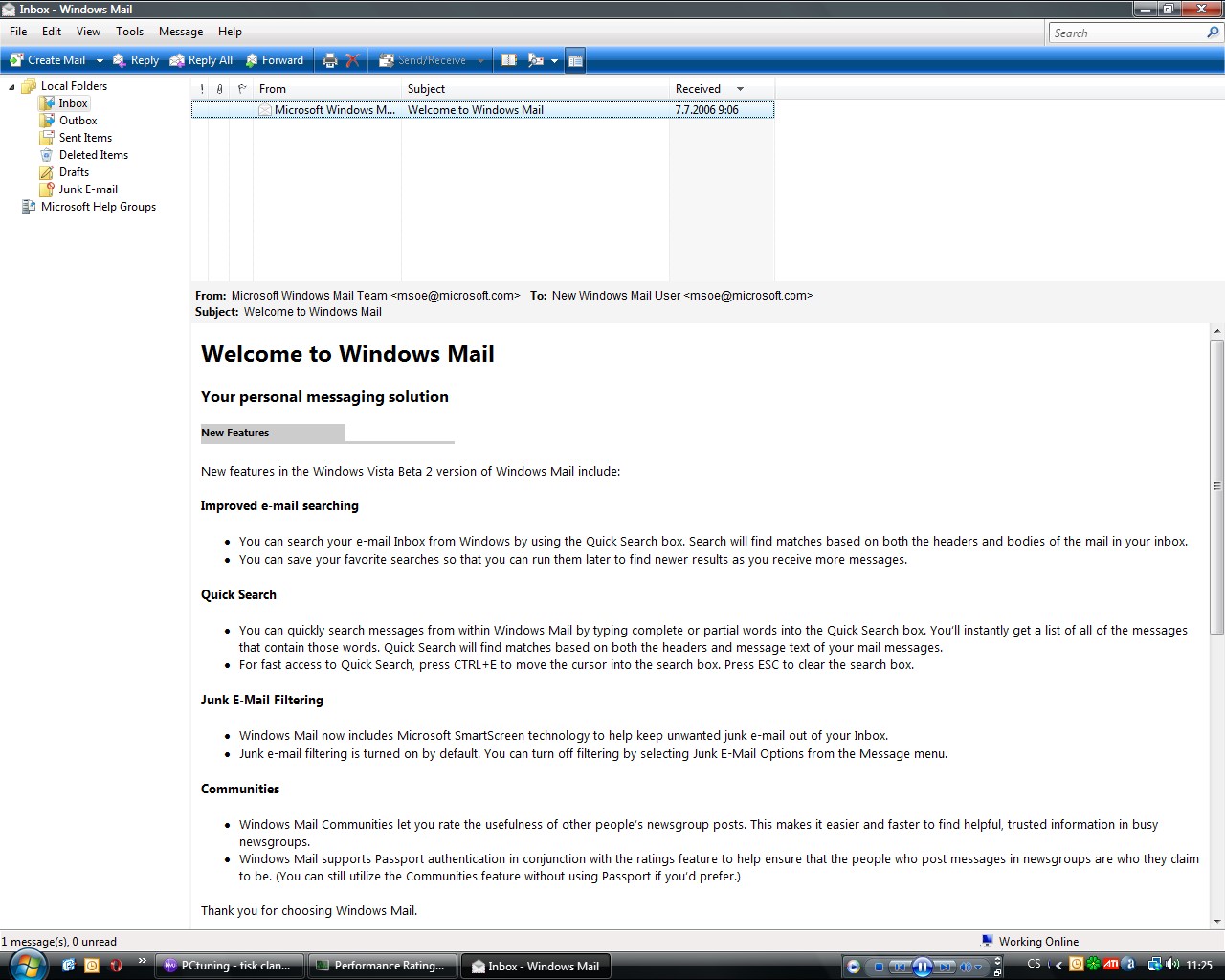Open the Help menu
Screen dimensions: 1225x980
tap(230, 32)
